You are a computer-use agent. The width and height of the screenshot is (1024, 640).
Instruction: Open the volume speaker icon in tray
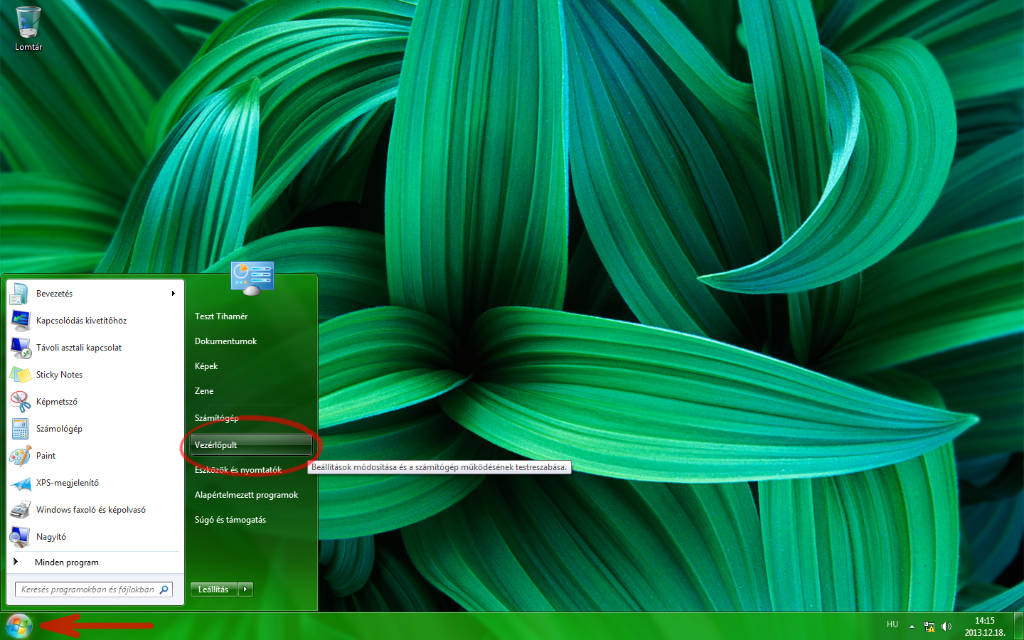point(946,627)
